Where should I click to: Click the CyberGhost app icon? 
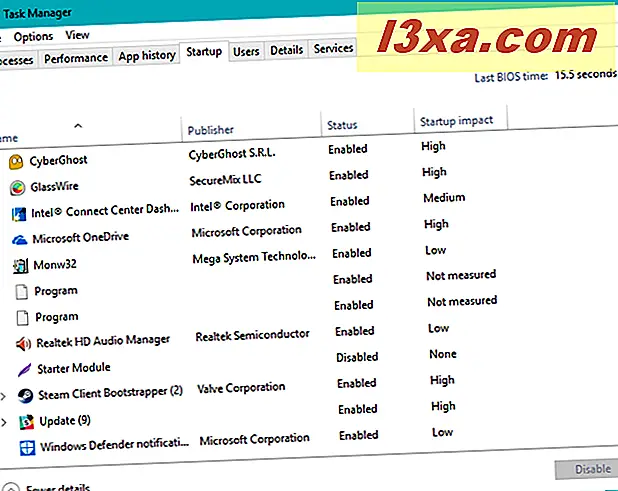click(16, 162)
